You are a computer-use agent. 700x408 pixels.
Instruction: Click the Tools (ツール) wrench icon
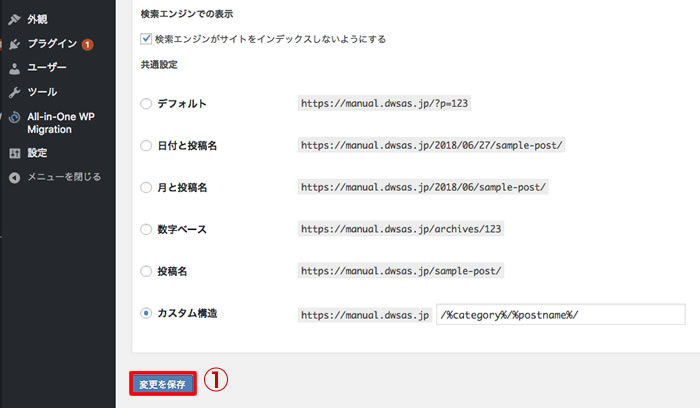point(14,92)
